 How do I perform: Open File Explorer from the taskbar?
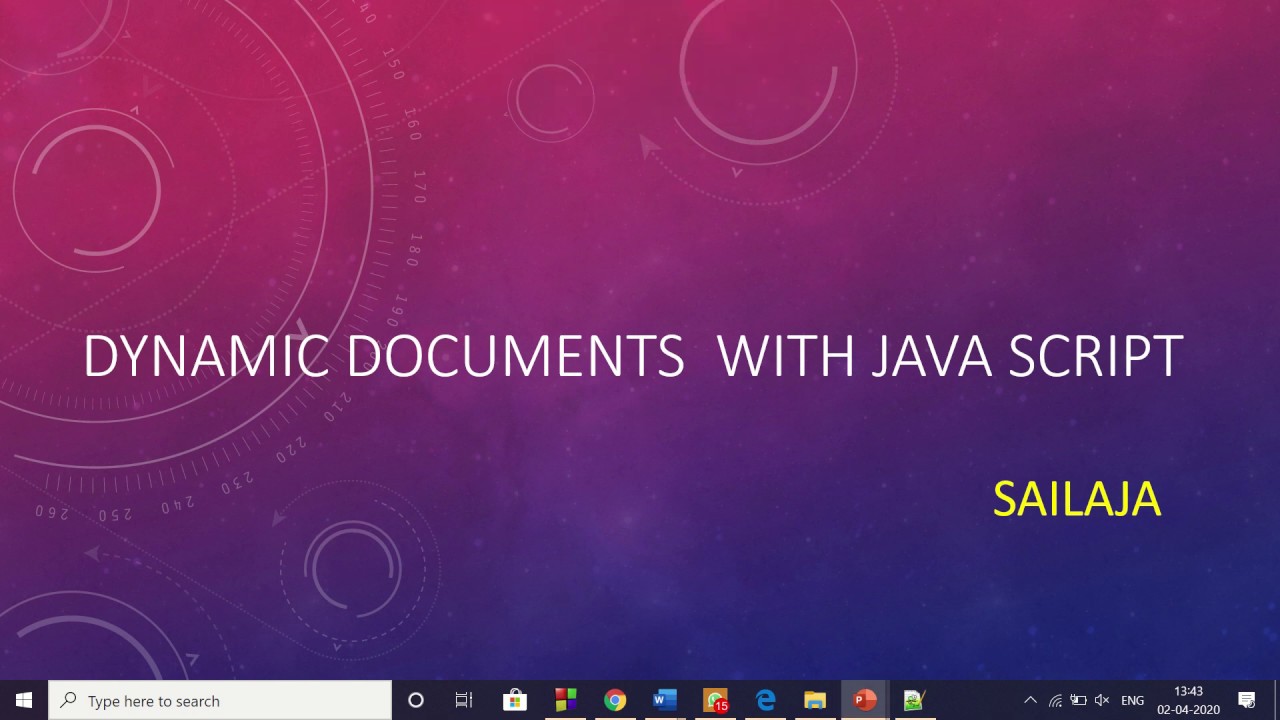[x=815, y=700]
